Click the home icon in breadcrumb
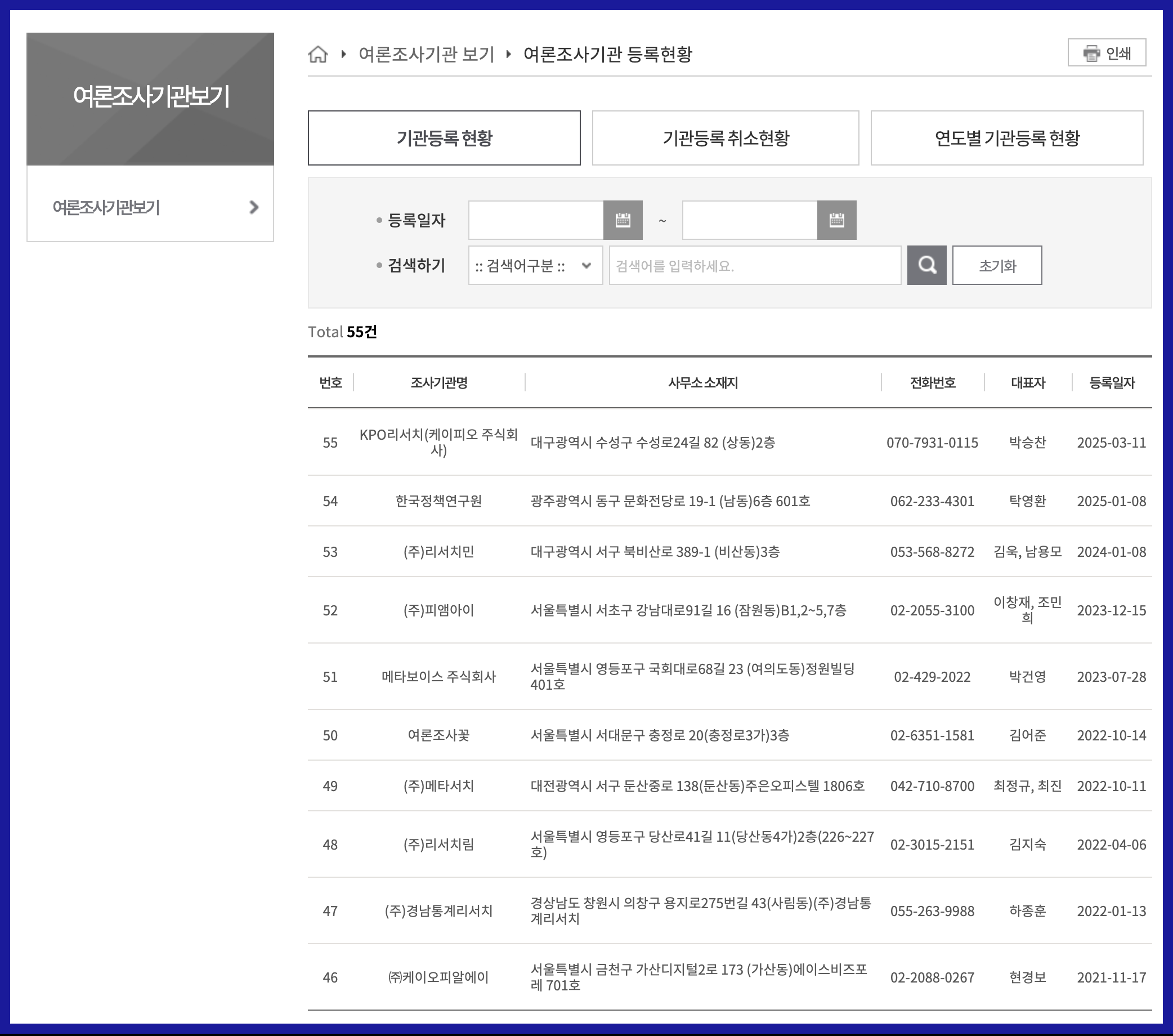 point(318,54)
